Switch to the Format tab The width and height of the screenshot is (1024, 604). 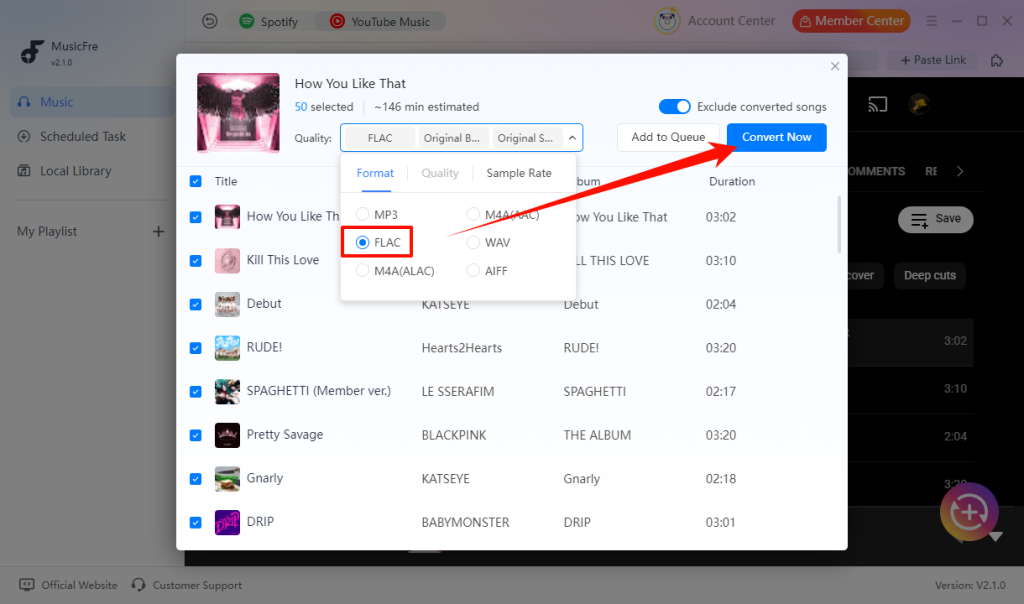[x=375, y=173]
